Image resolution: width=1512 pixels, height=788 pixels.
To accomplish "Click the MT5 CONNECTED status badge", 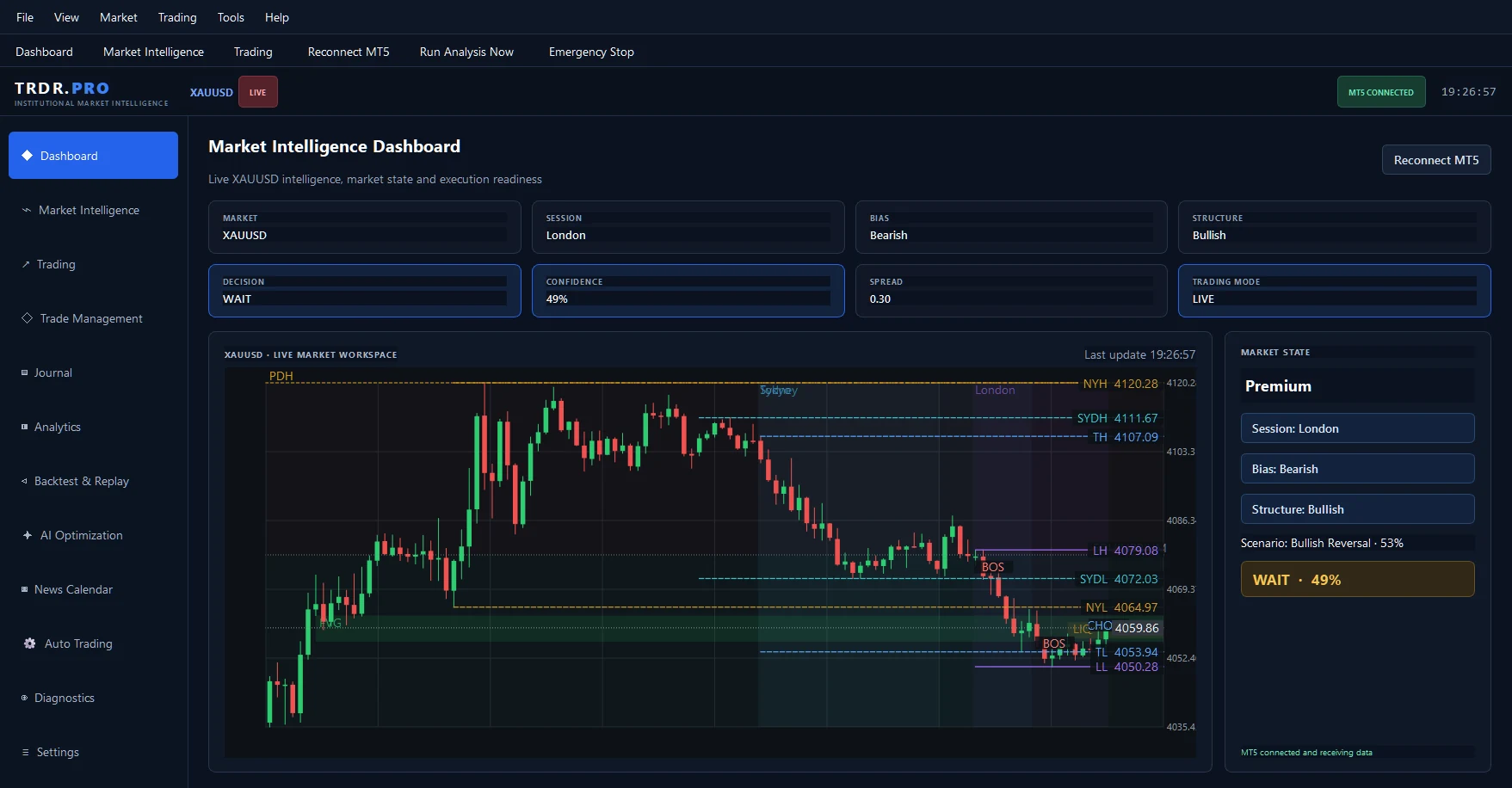I will pyautogui.click(x=1381, y=92).
